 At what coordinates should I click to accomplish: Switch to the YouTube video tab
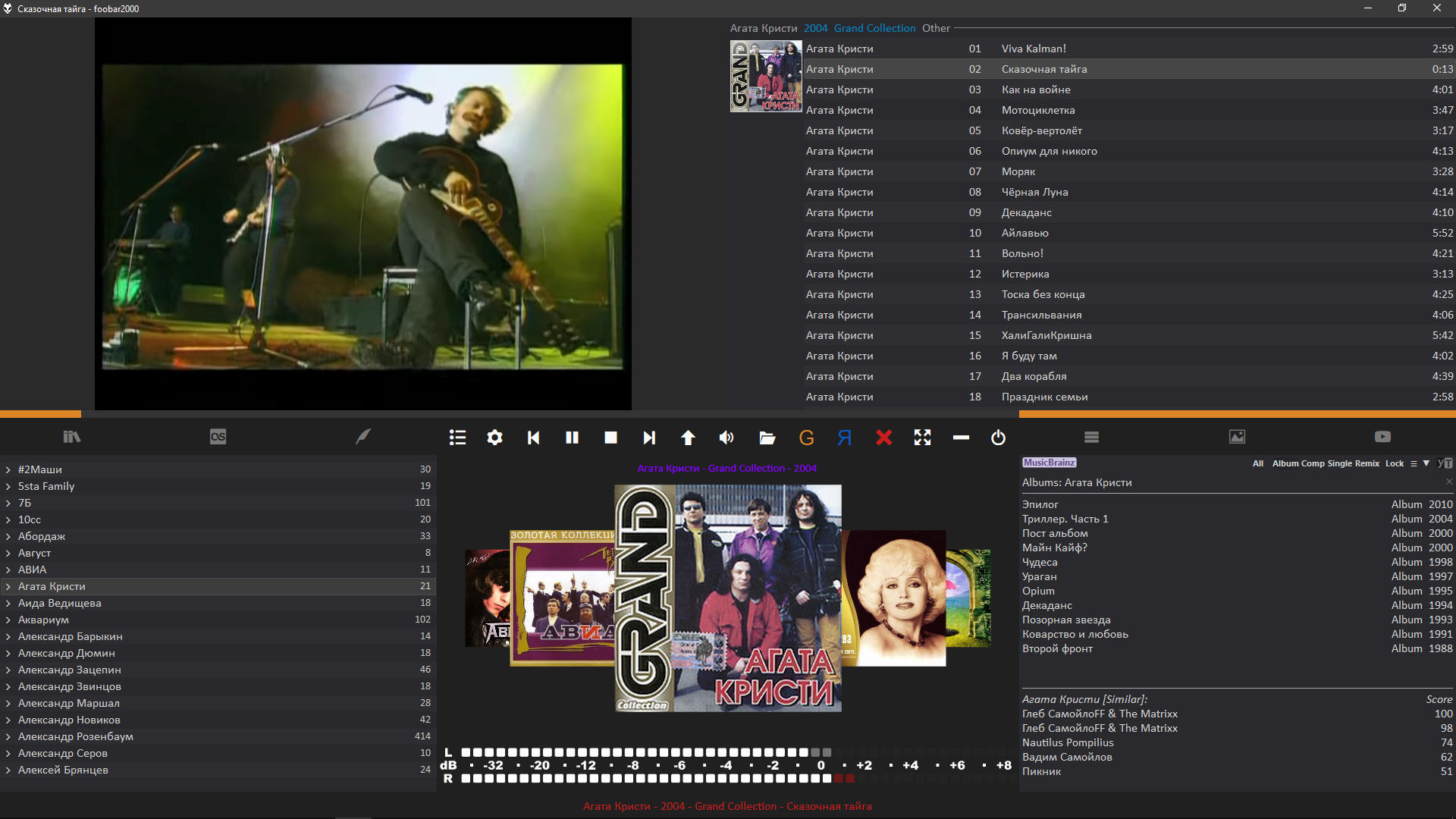[x=1382, y=437]
